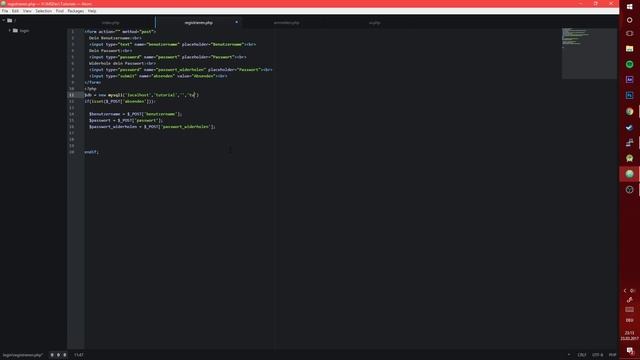Open the Find menu
Image resolution: width=640 pixels, height=360 pixels.
pos(60,11)
